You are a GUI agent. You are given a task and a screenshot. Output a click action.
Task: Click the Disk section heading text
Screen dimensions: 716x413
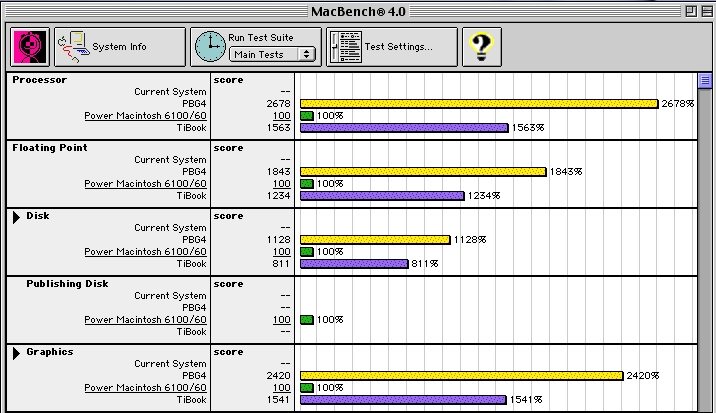(38, 216)
